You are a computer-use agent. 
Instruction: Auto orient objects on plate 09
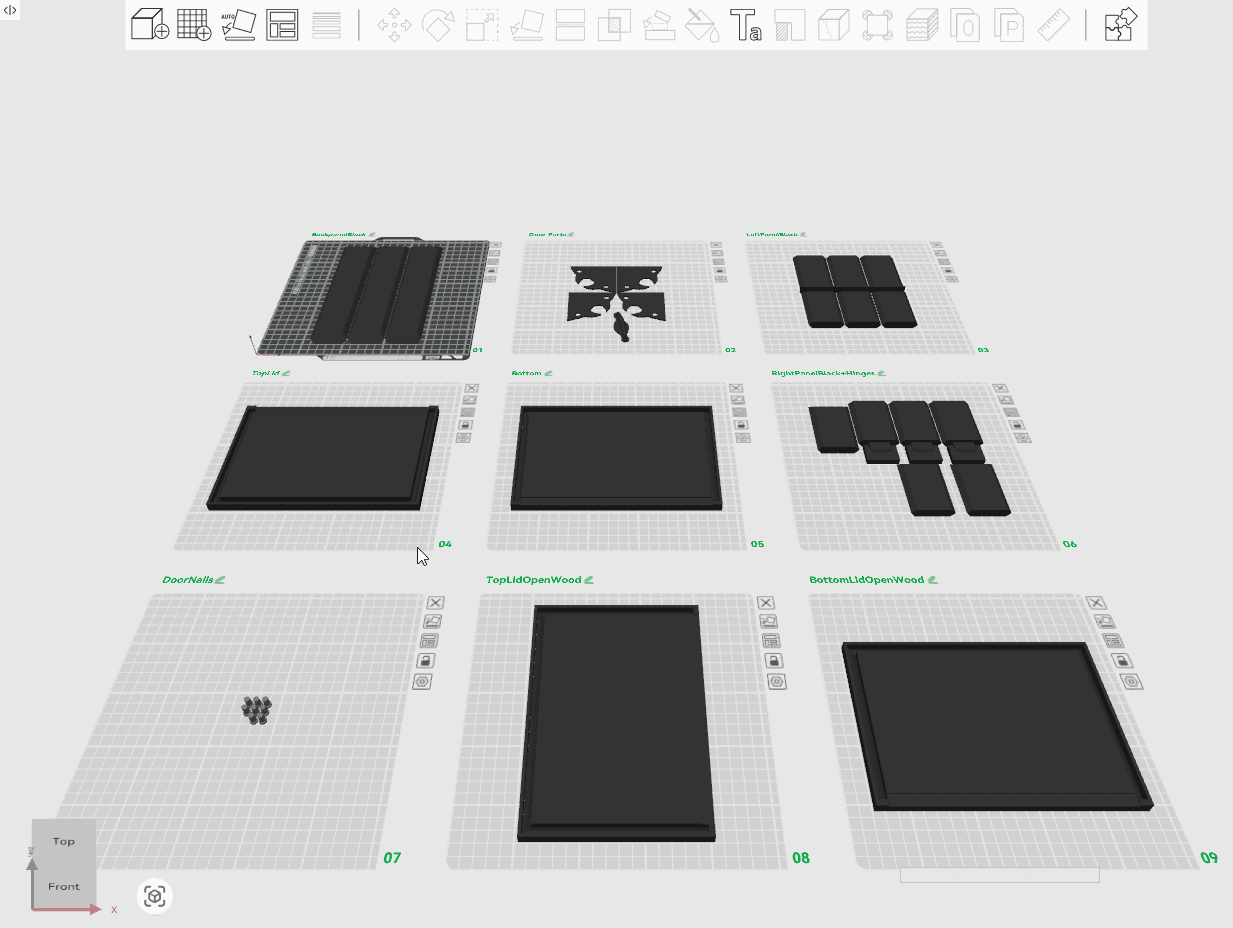1105,622
